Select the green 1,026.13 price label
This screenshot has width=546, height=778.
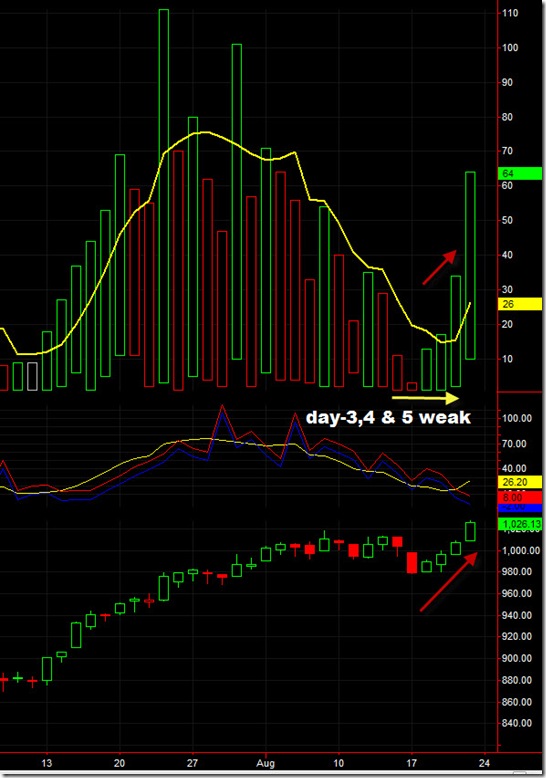(x=520, y=524)
